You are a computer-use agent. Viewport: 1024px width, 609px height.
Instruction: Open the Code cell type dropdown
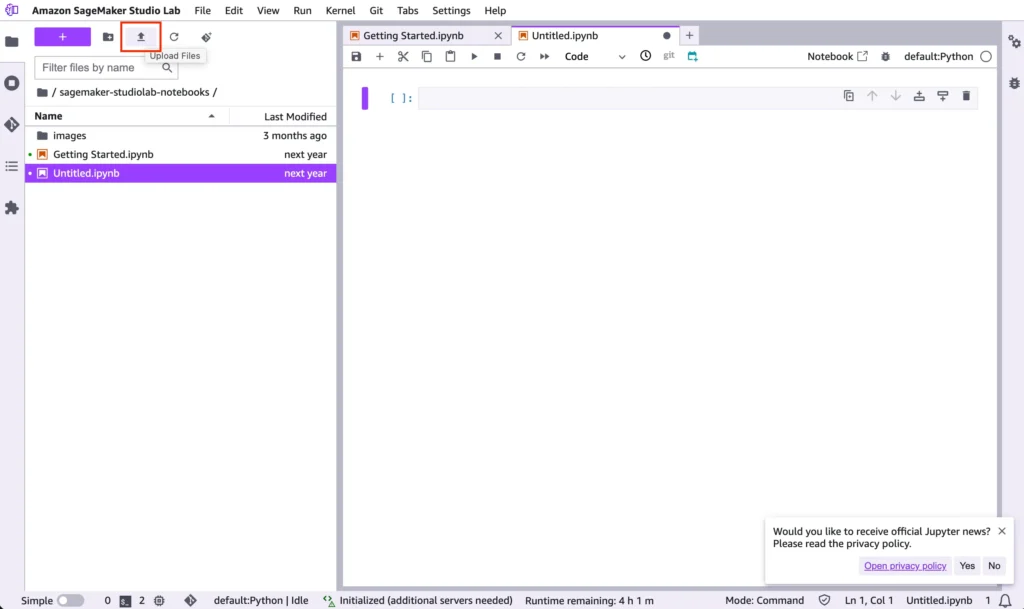point(594,57)
